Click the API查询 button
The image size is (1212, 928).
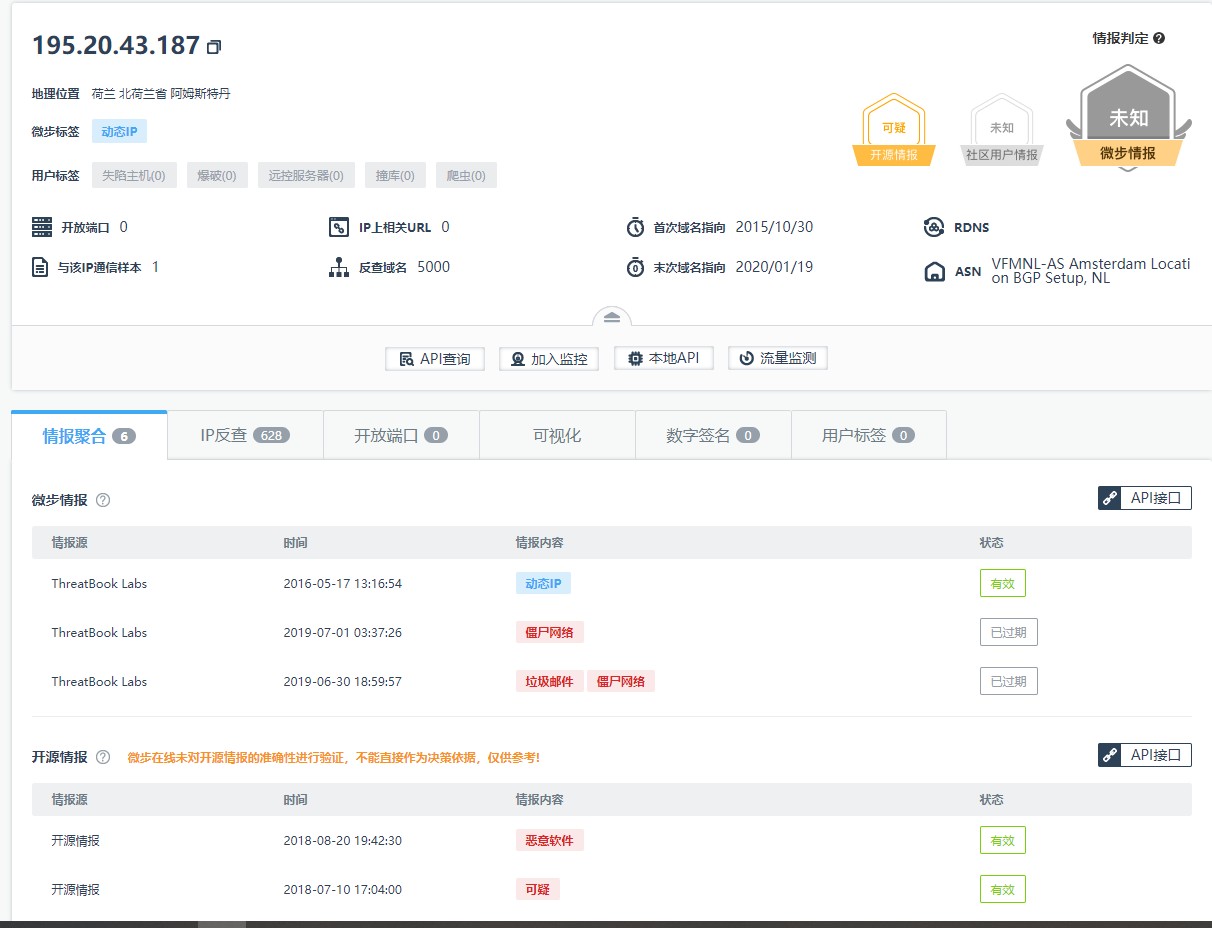tap(435, 359)
